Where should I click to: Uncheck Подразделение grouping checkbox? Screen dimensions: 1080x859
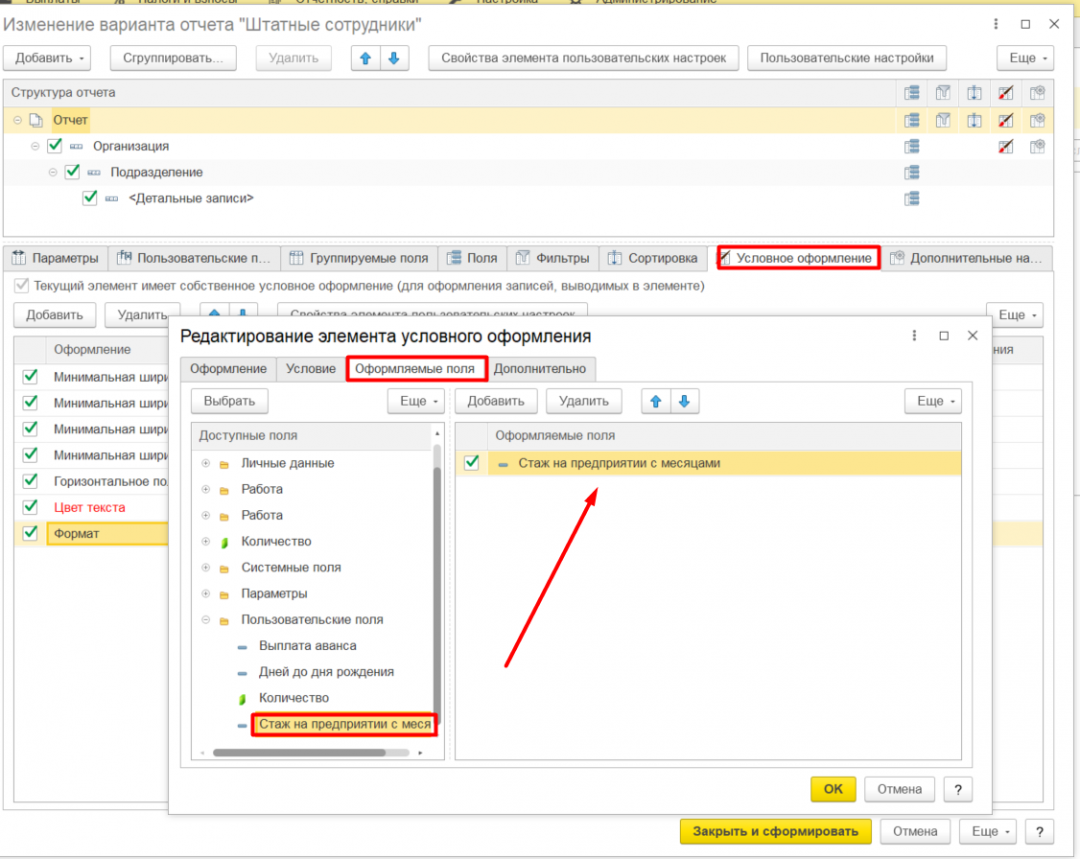point(72,172)
